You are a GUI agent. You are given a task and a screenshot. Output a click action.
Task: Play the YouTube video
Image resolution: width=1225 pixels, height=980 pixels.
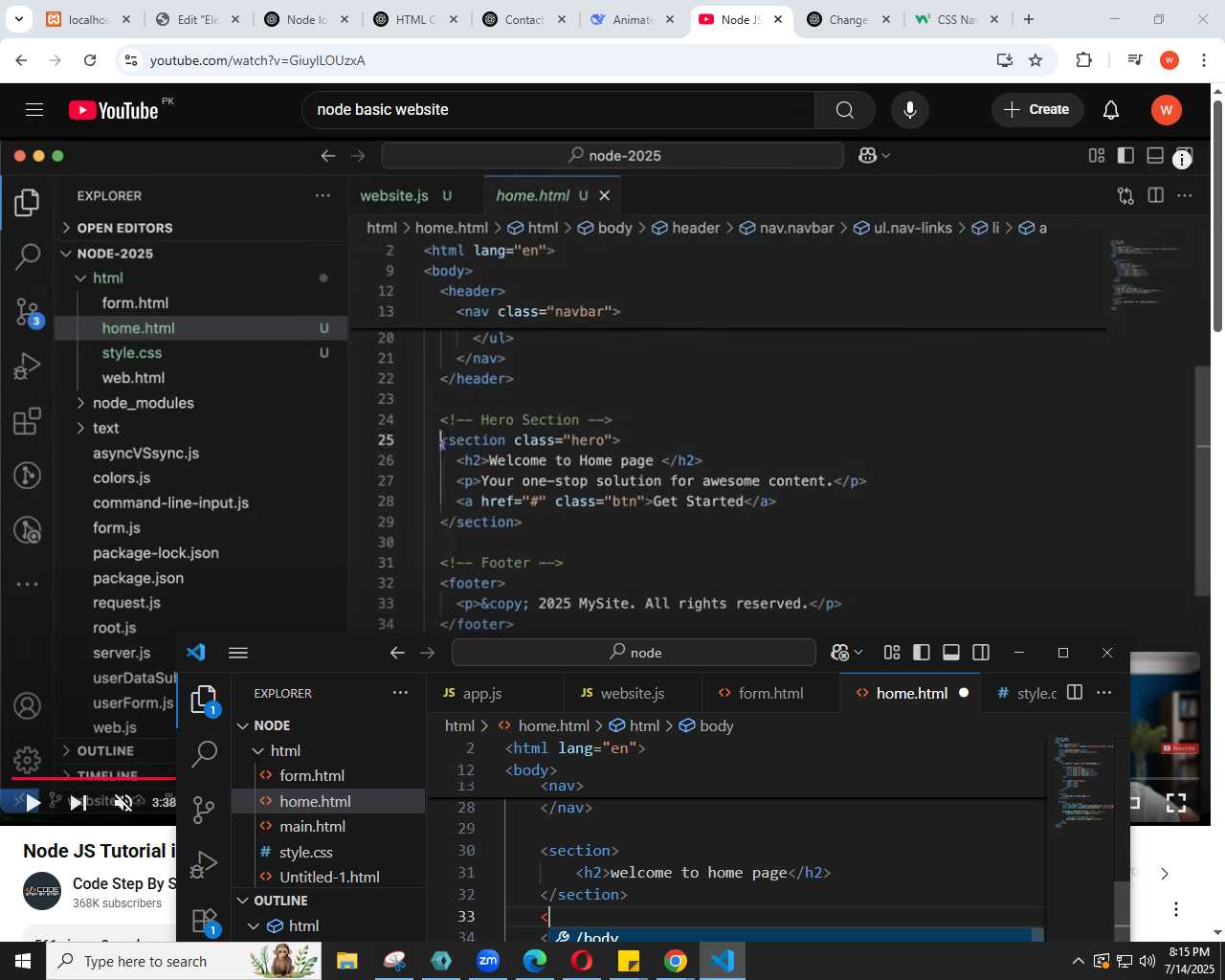33,802
